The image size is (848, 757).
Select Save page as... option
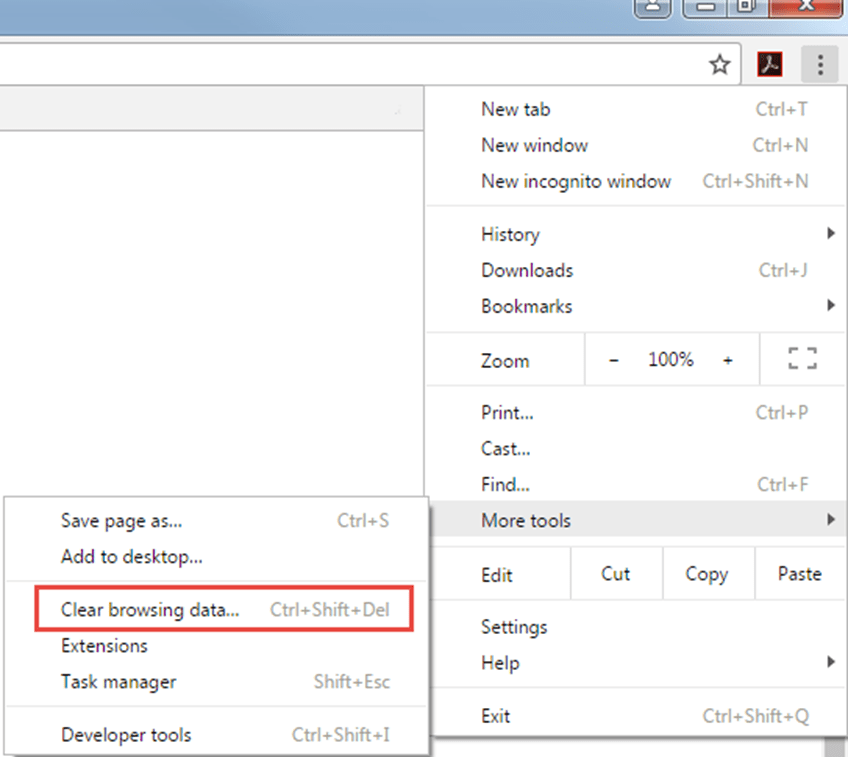[216, 521]
